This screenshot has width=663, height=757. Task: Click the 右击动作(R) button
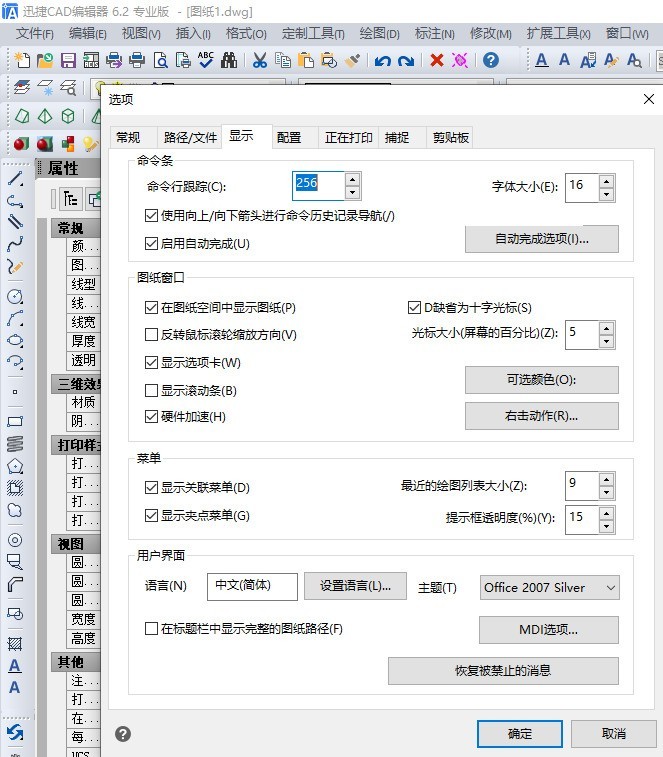pyautogui.click(x=542, y=416)
